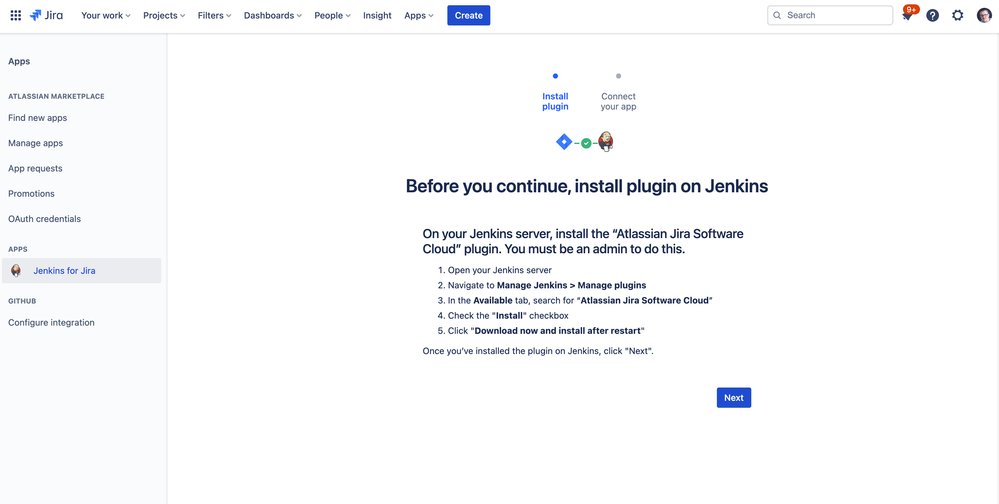The height and width of the screenshot is (504, 999).
Task: Click the heading Before you continue
Action: 587,185
